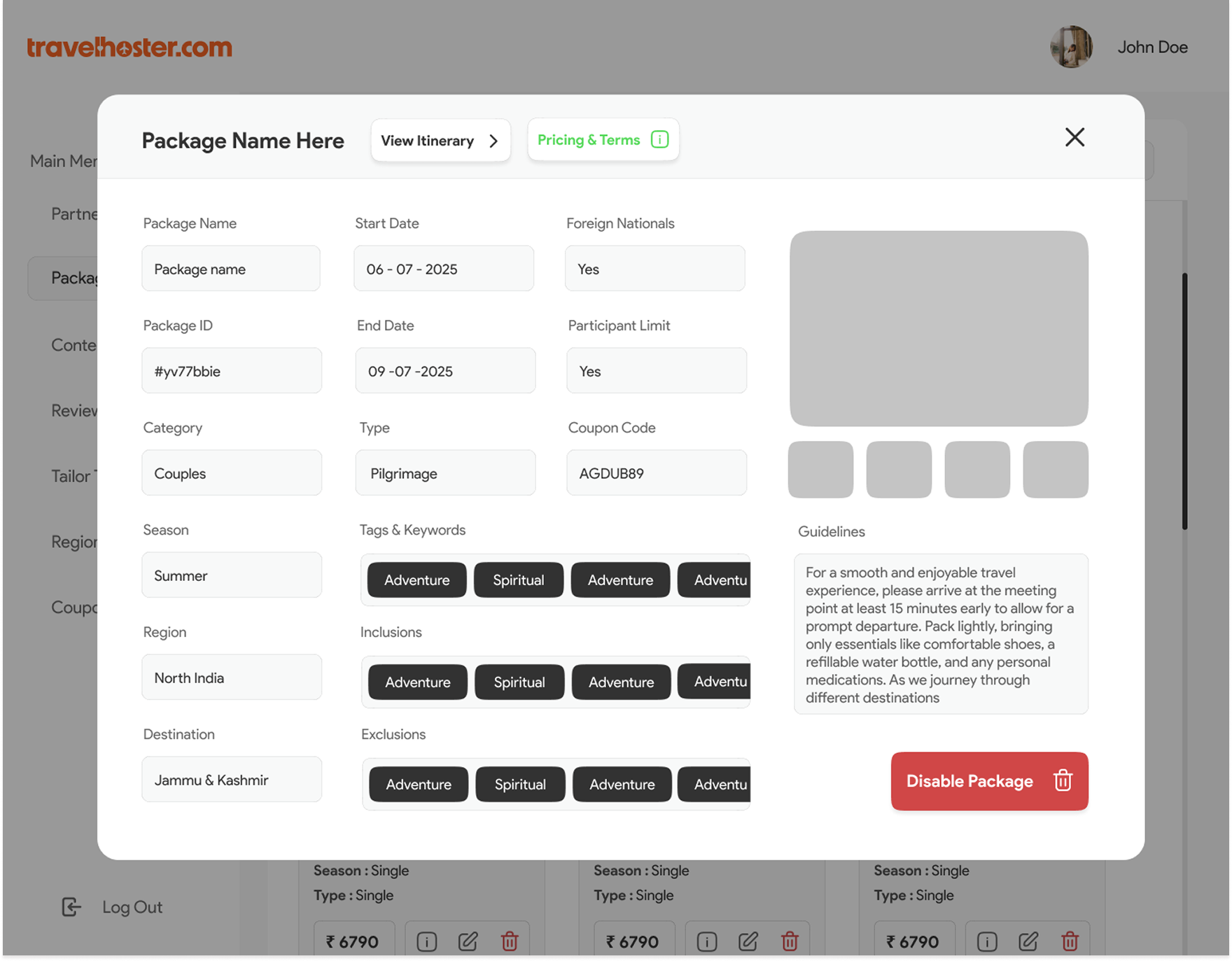The height and width of the screenshot is (961, 1232).
Task: Click End Date field 09 -07 -2025
Action: click(x=445, y=371)
